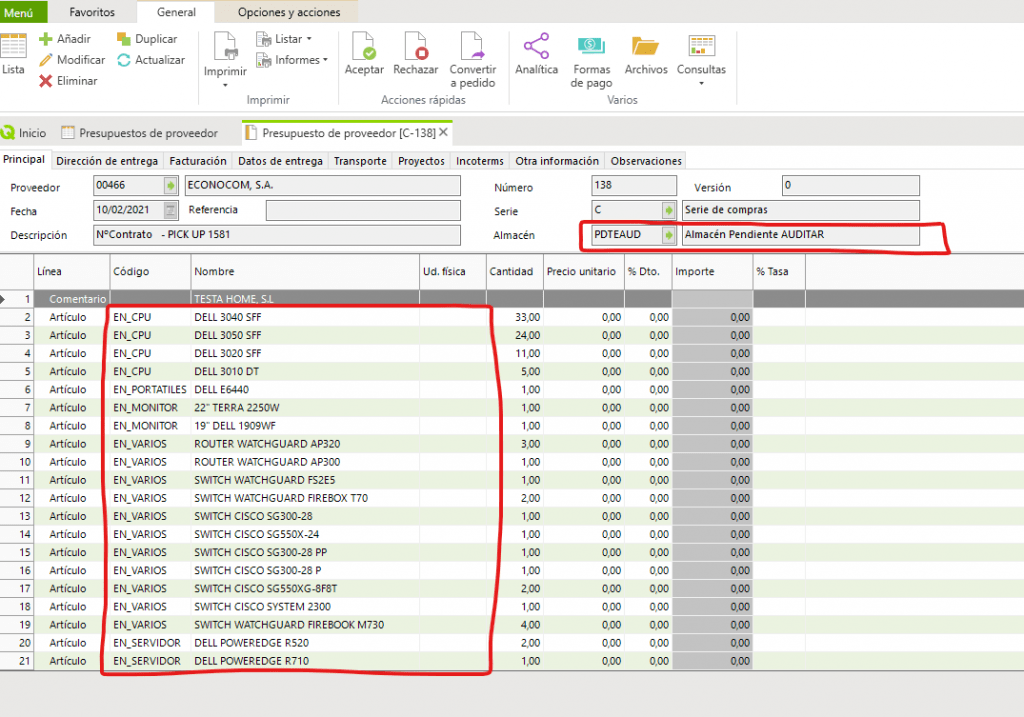The height and width of the screenshot is (717, 1024).
Task: Open the Fecha calendar picker
Action: point(170,210)
